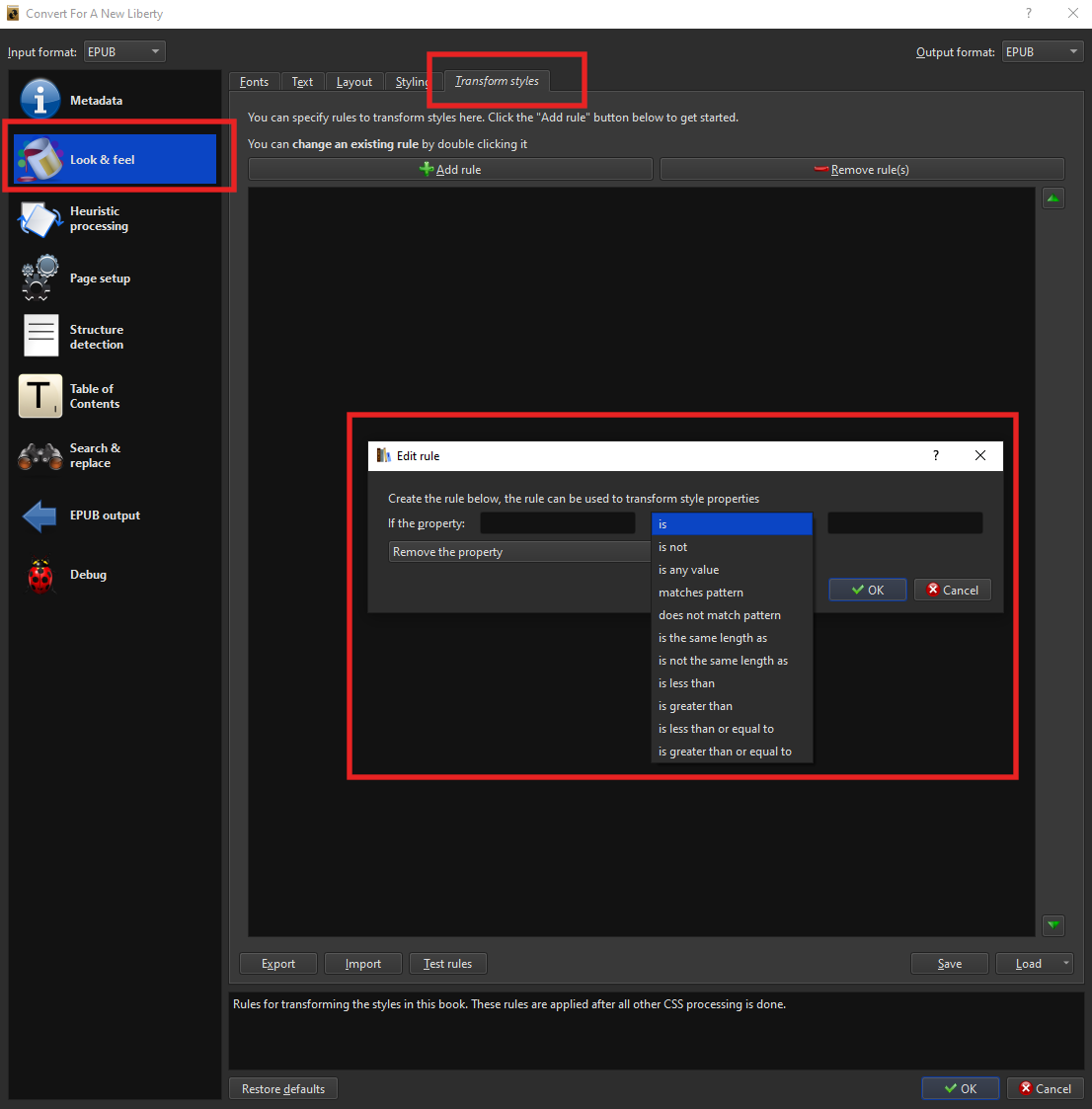The width and height of the screenshot is (1092, 1109).
Task: Choose 'is greater than' option
Action: (732, 705)
